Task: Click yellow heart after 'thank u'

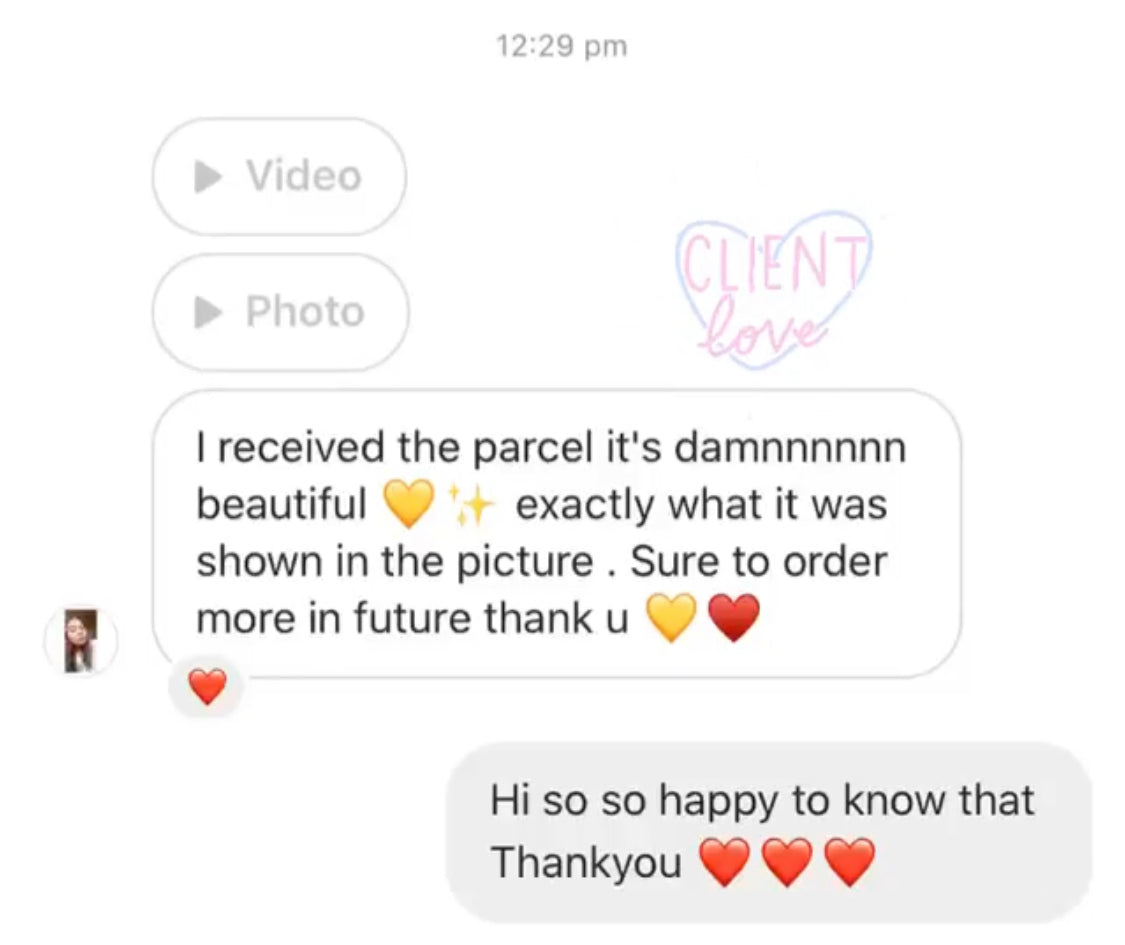Action: coord(672,617)
